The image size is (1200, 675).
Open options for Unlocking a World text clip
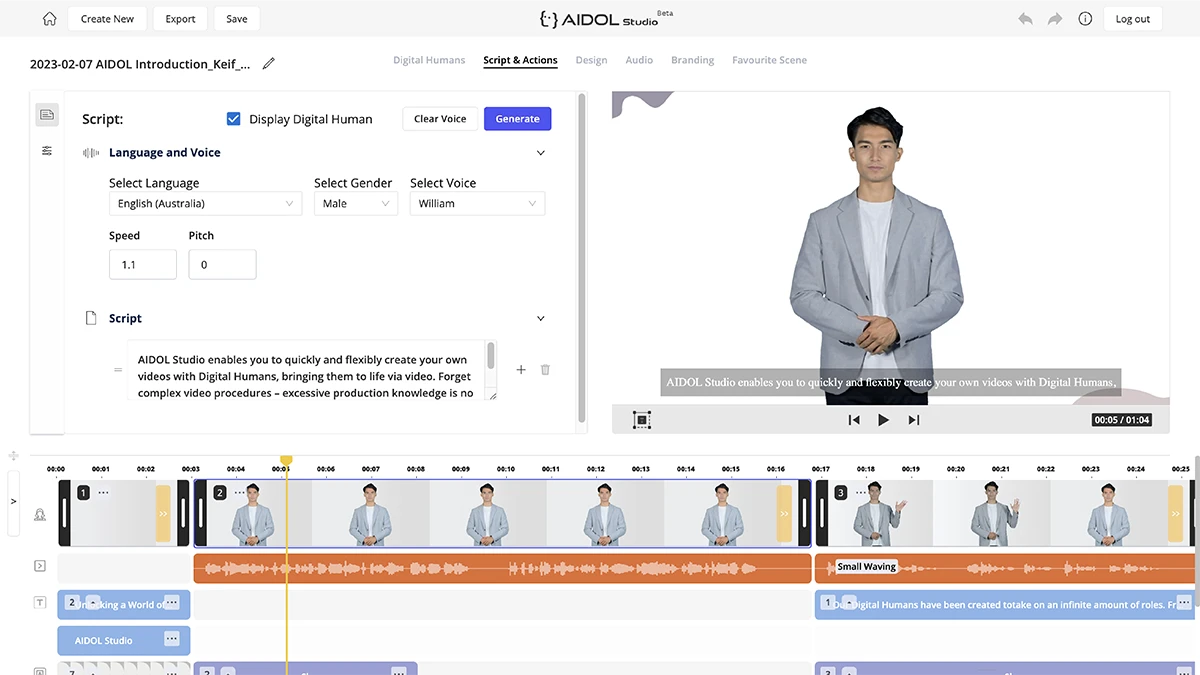click(x=171, y=603)
